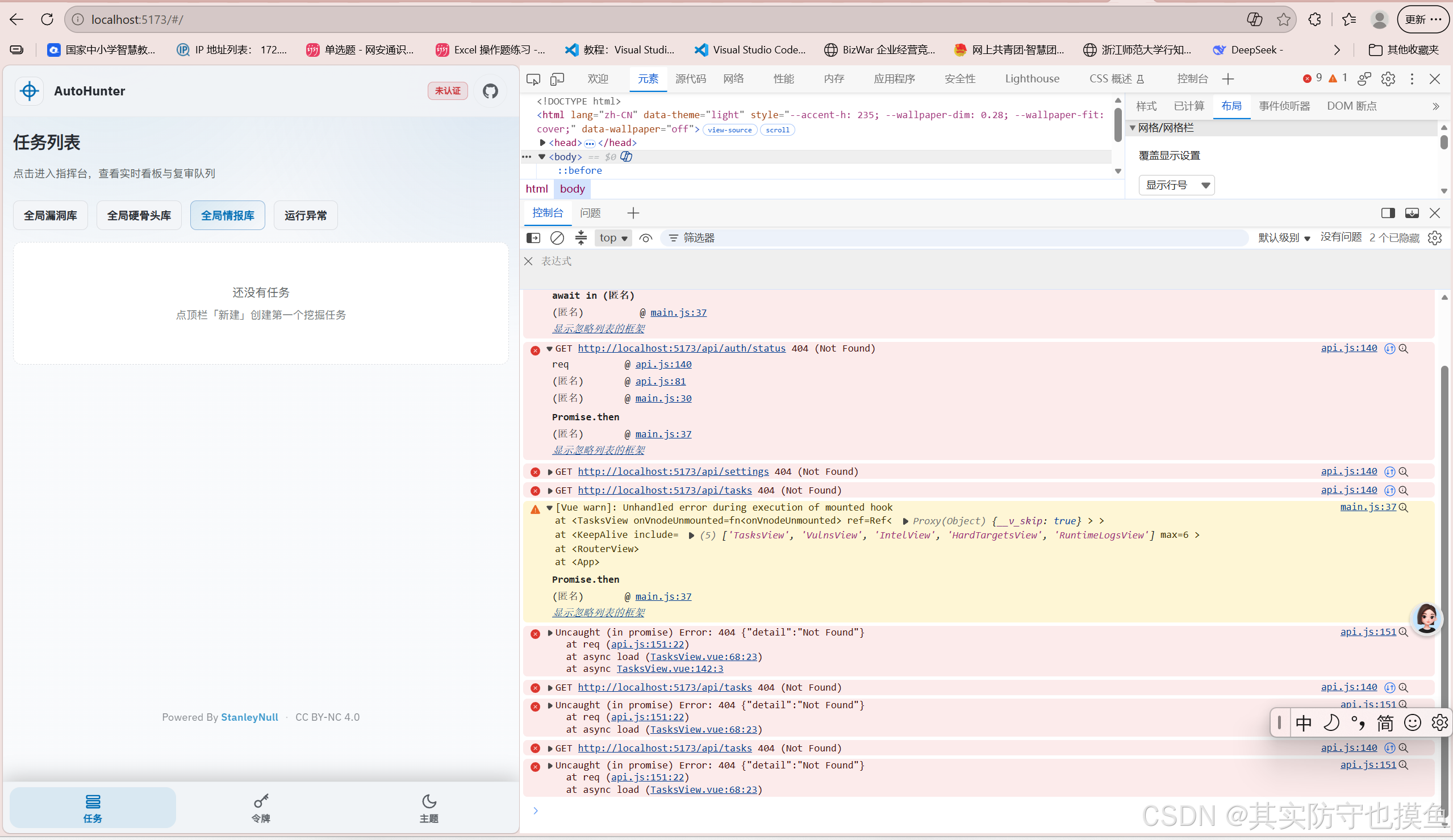Image resolution: width=1453 pixels, height=840 pixels.
Task: Open the 显示行号 dropdown
Action: tap(1177, 185)
